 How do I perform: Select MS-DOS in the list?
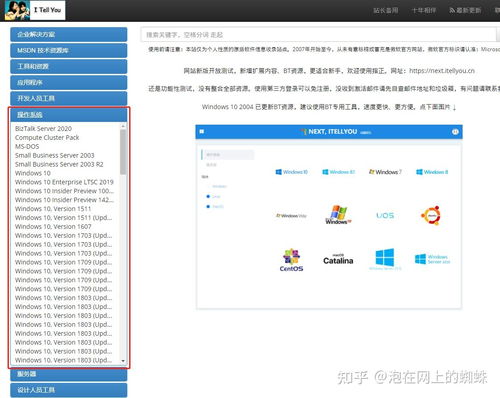click(27, 146)
